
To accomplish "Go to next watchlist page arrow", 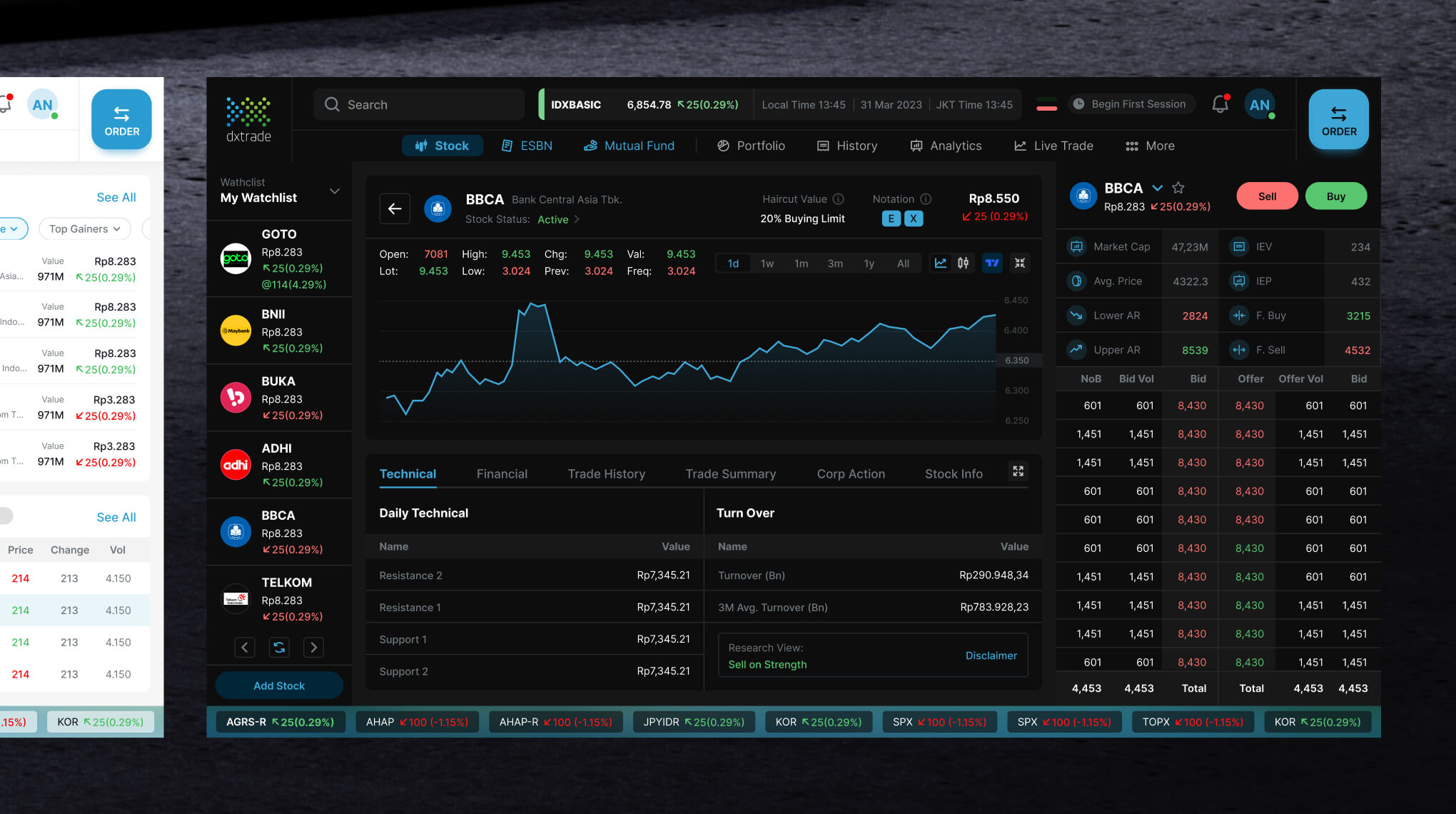I will click(x=313, y=647).
